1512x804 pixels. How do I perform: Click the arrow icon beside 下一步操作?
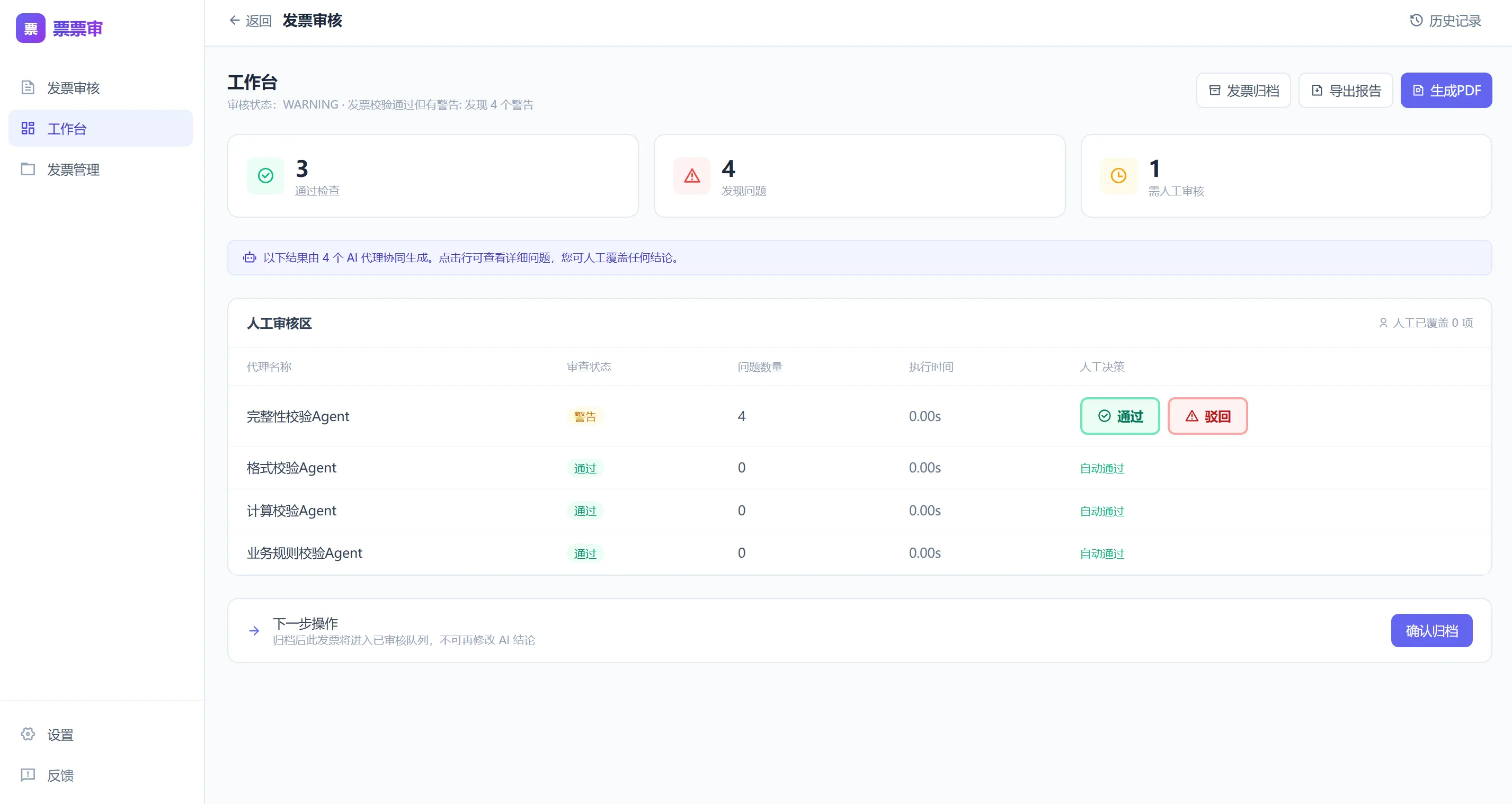pos(254,631)
